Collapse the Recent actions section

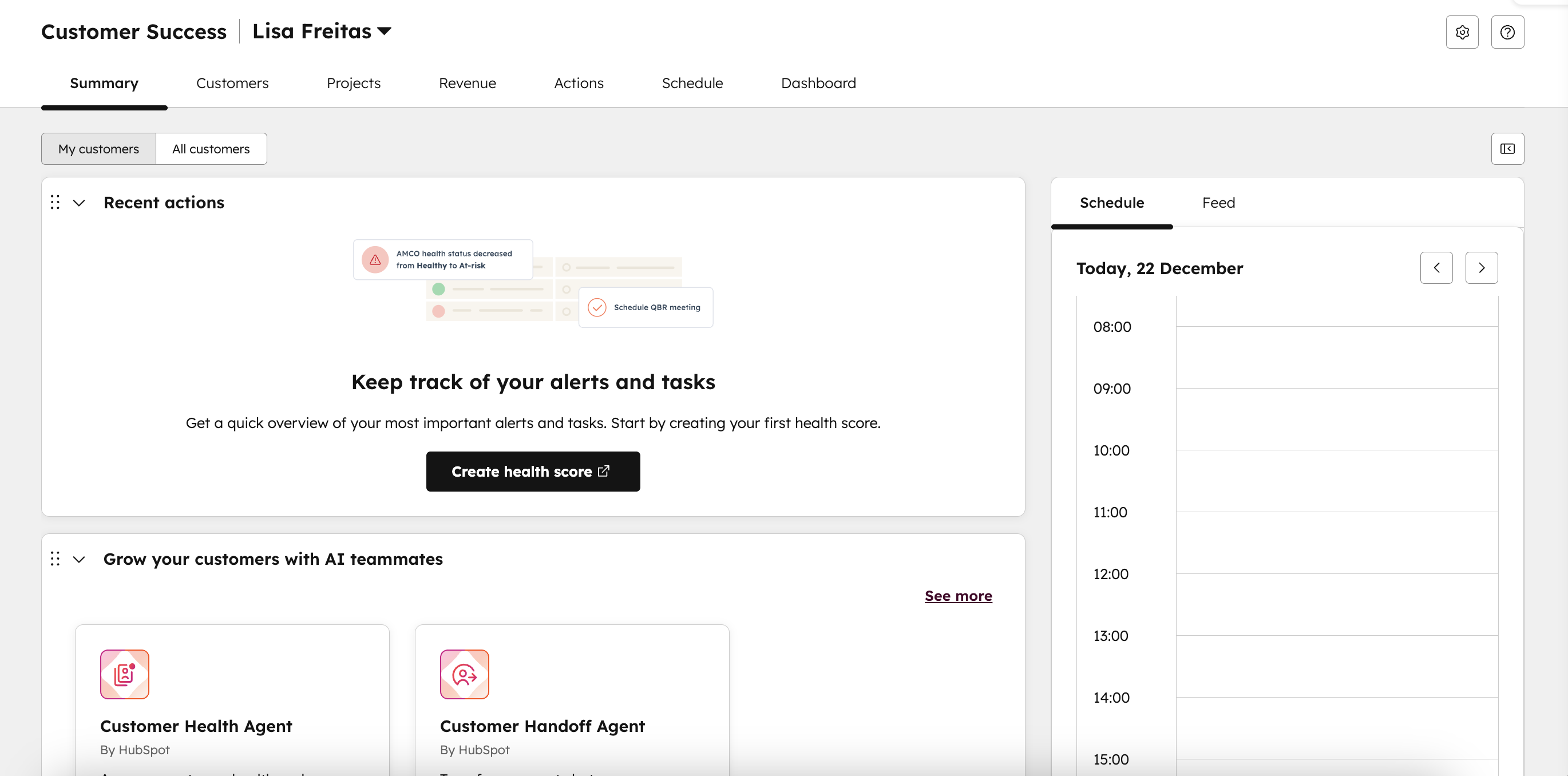[x=78, y=202]
